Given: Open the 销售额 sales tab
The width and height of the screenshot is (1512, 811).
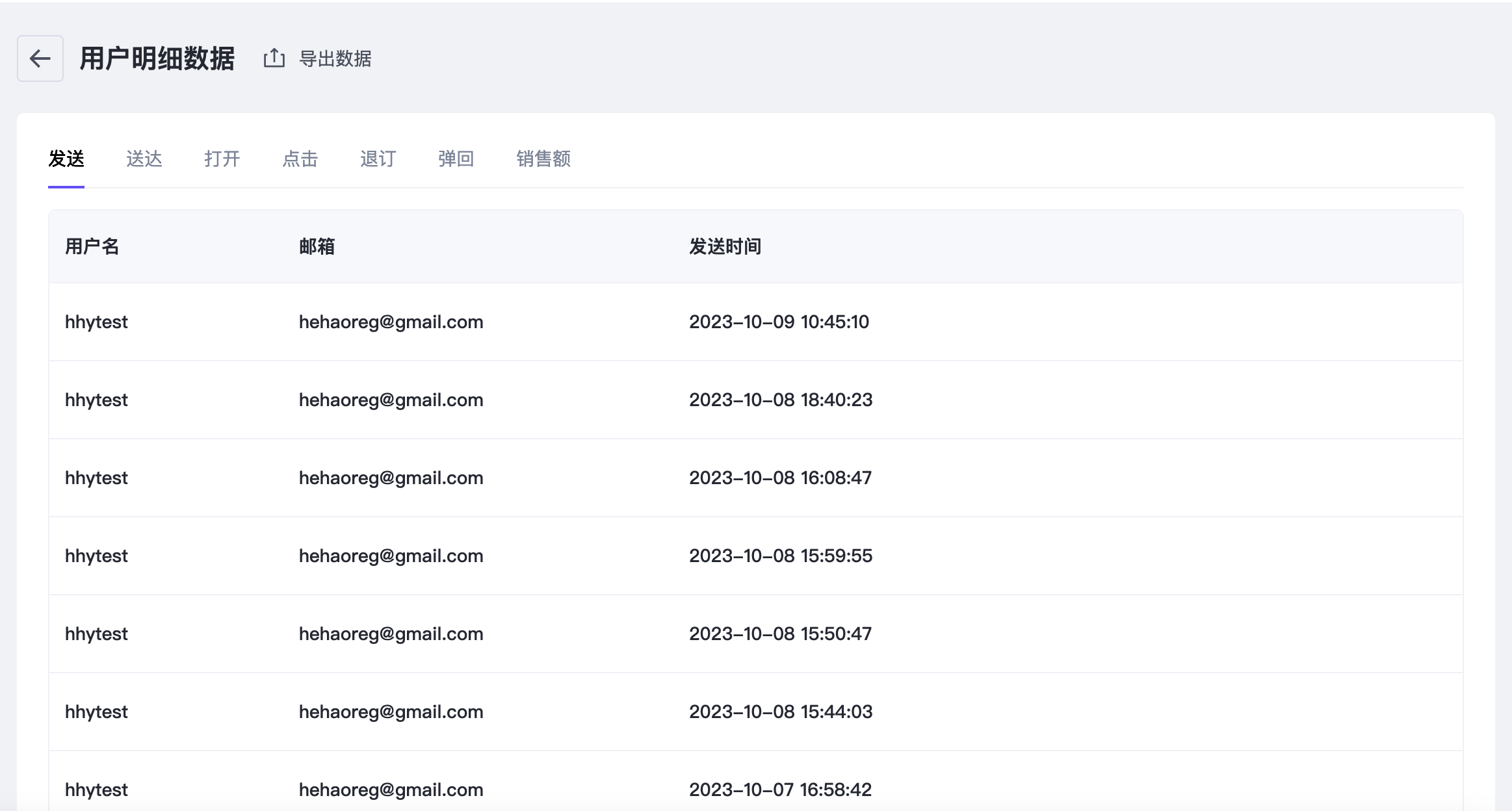Looking at the screenshot, I should [543, 159].
